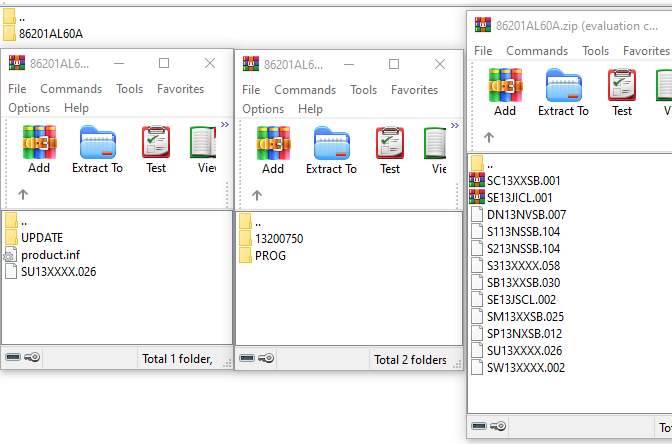Expand hidden toolbar buttons in the leftmost window
The image size is (672, 444).
click(x=225, y=124)
